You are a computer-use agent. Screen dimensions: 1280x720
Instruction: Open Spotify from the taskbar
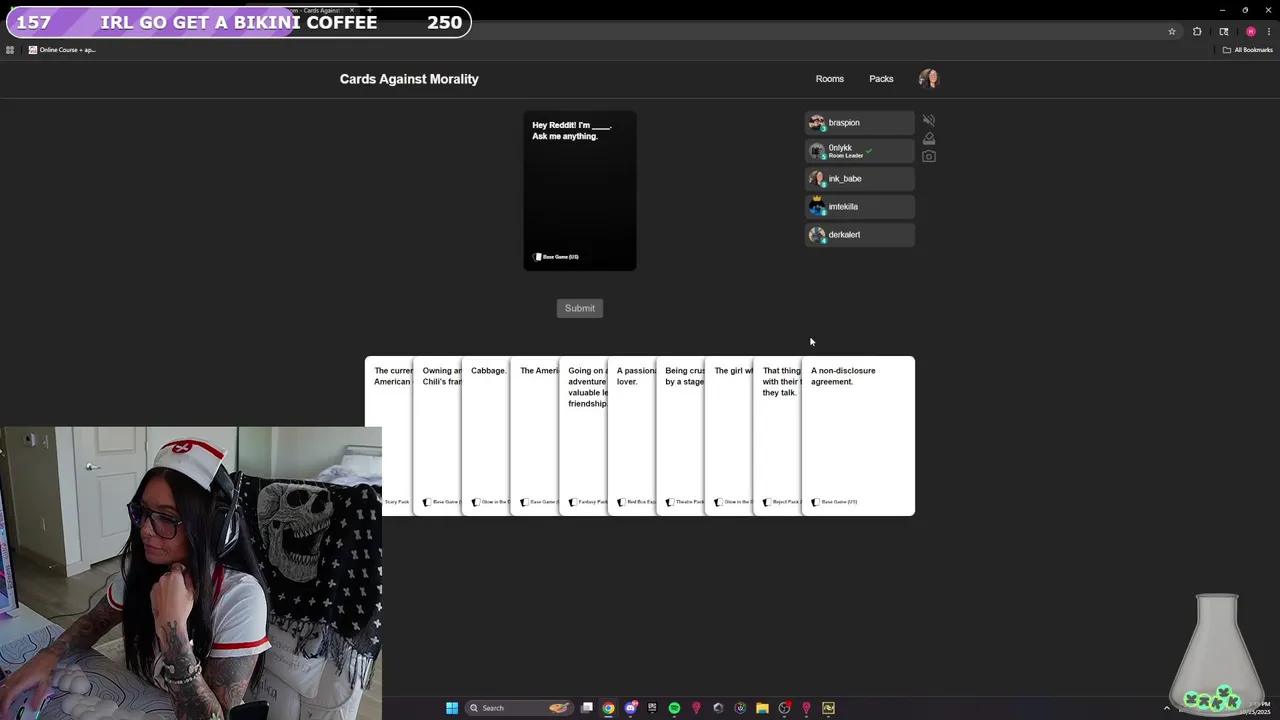(674, 708)
